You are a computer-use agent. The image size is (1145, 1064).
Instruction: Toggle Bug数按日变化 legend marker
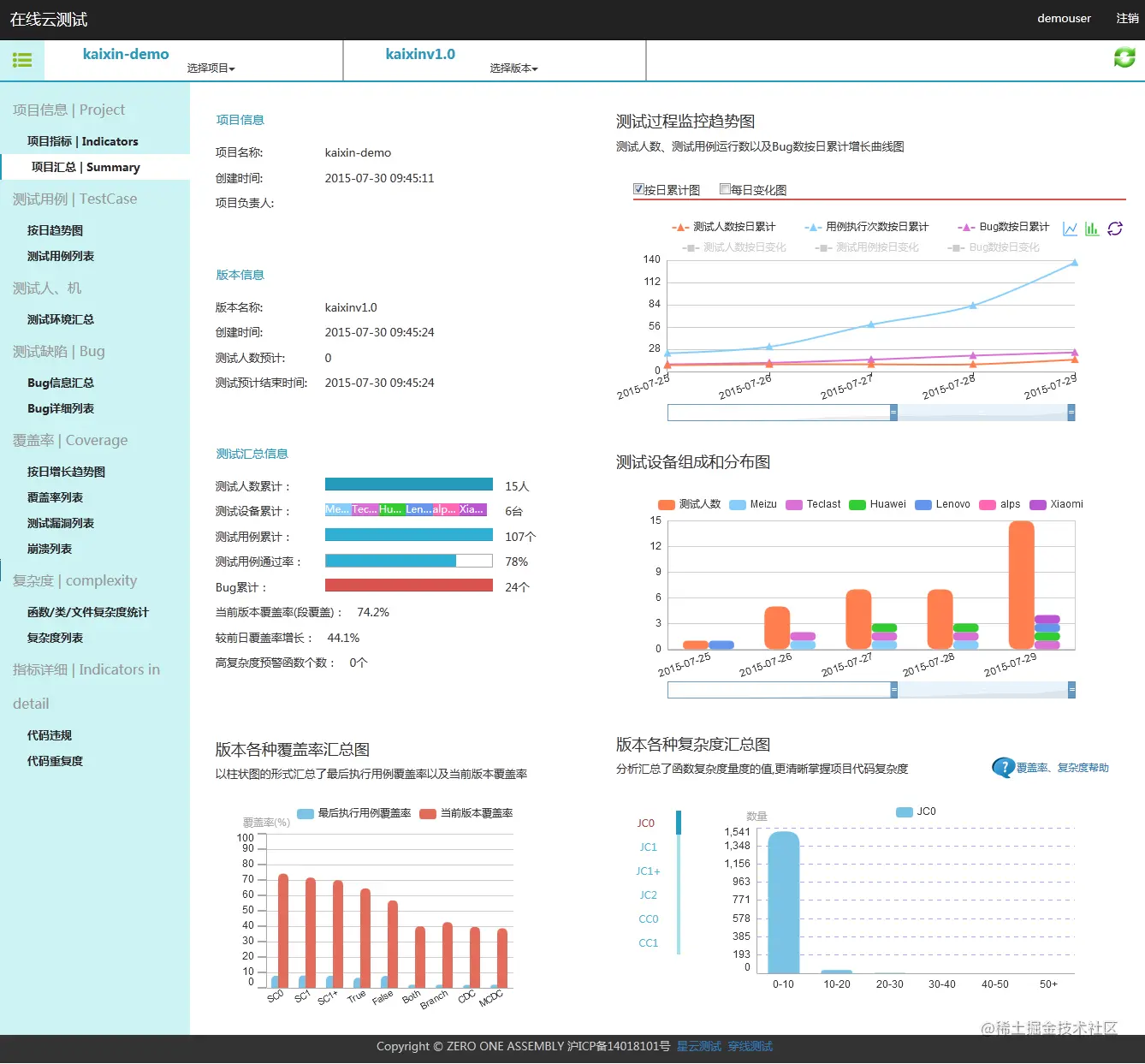click(x=957, y=247)
